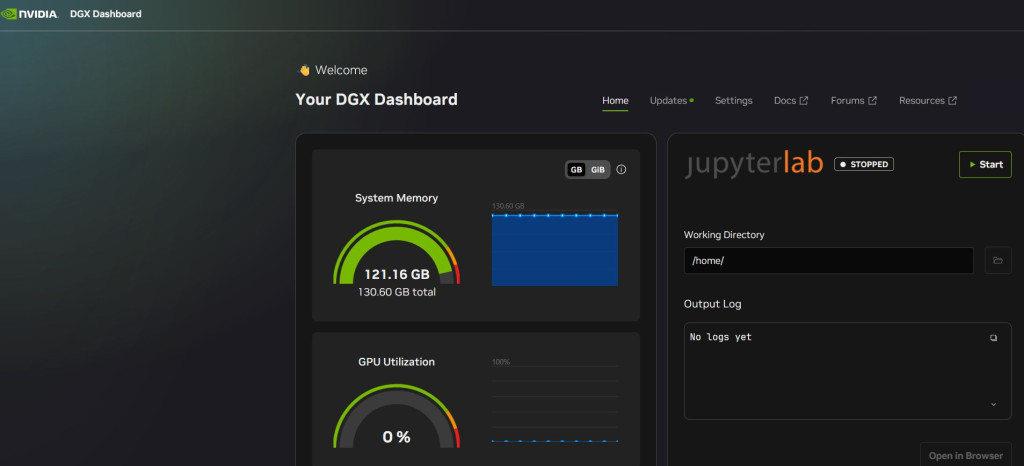Screen dimensions: 1024x466
Task: Click the '0 %' GPU utilization value
Action: pyautogui.click(x=396, y=437)
